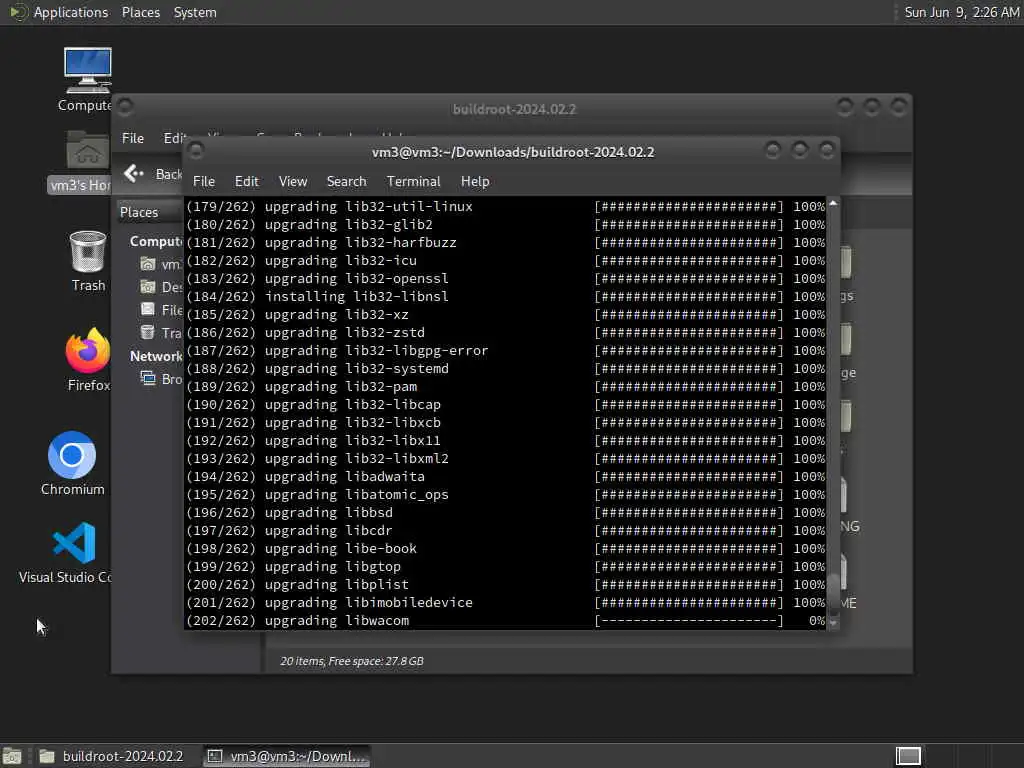Open the terminal Search menu
The height and width of the screenshot is (768, 1024).
(x=346, y=182)
